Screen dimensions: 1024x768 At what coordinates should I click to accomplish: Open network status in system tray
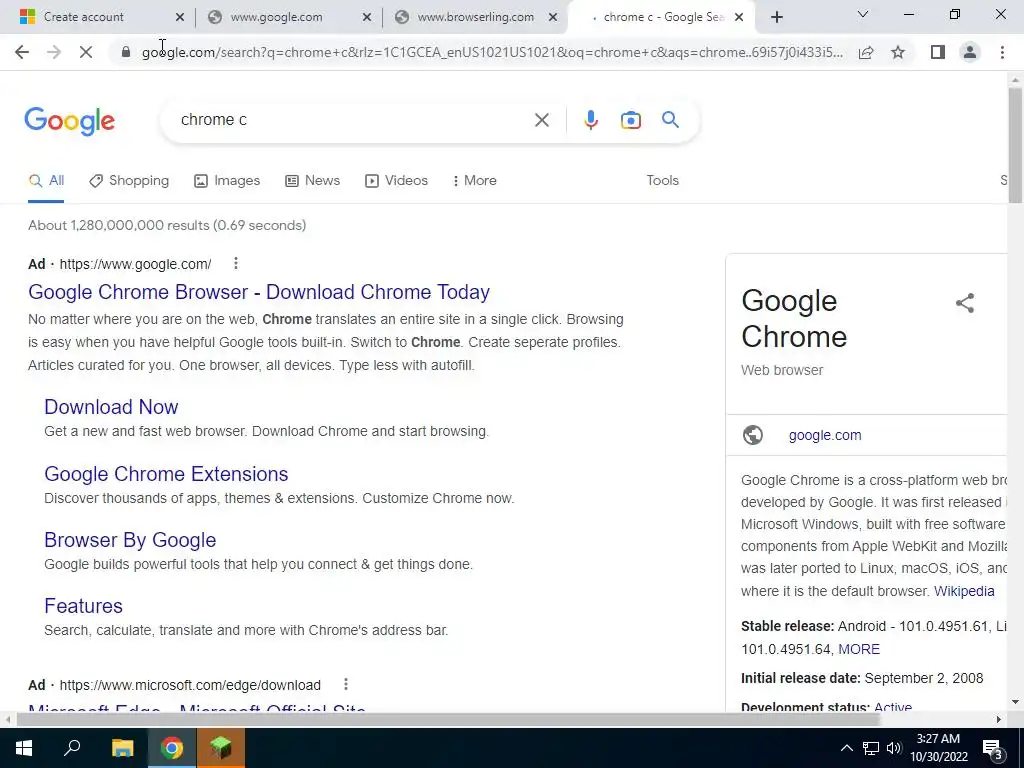point(871,748)
